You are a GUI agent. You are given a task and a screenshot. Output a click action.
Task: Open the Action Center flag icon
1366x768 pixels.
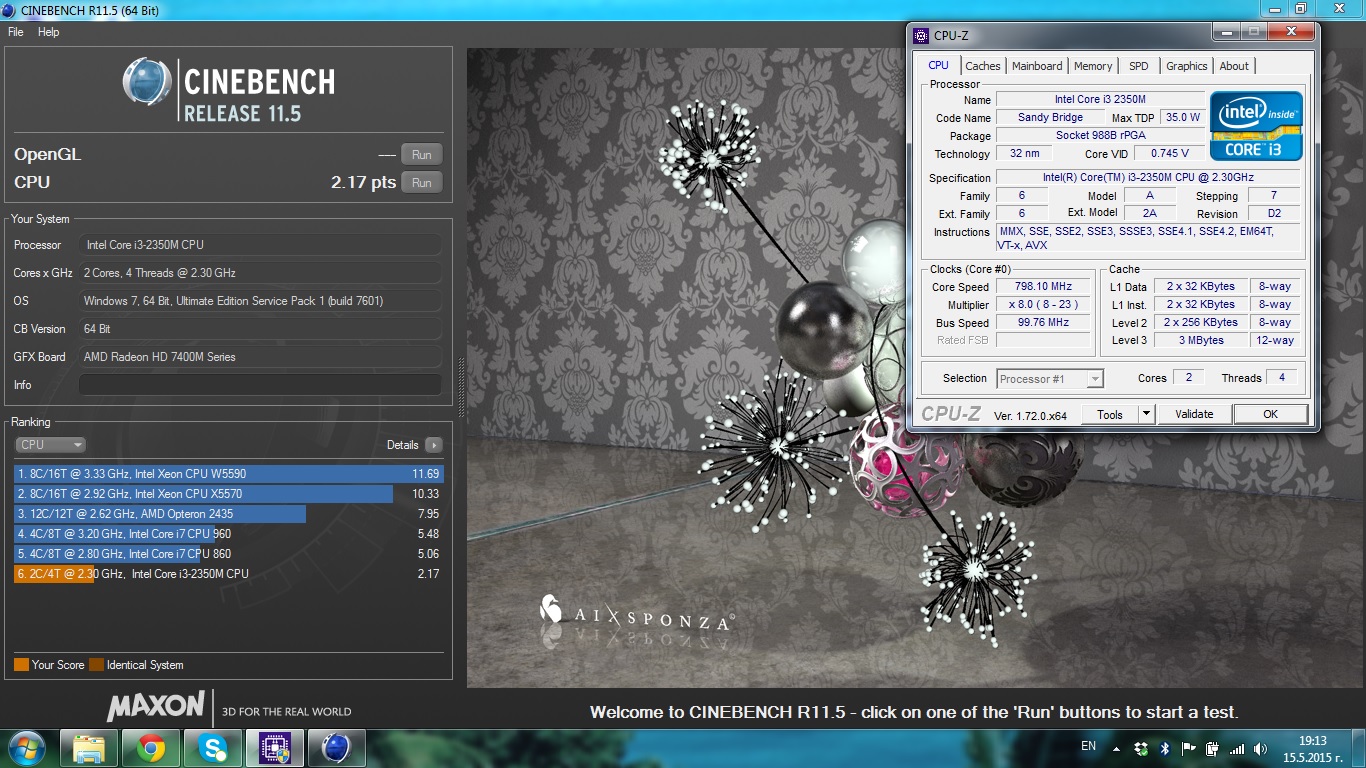pyautogui.click(x=1188, y=748)
